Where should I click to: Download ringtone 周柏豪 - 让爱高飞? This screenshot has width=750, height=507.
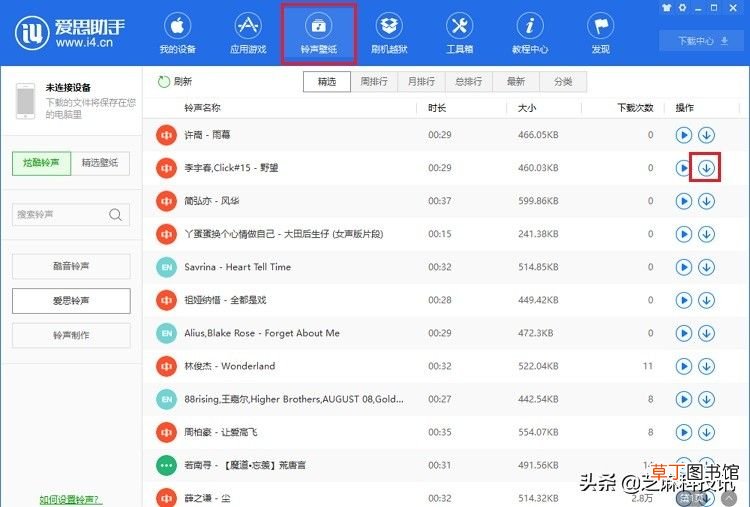(706, 432)
